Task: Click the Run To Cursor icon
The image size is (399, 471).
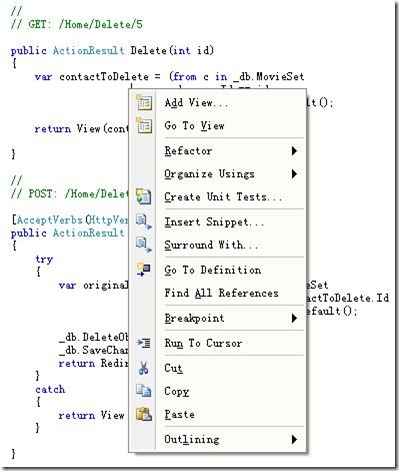Action: point(144,343)
